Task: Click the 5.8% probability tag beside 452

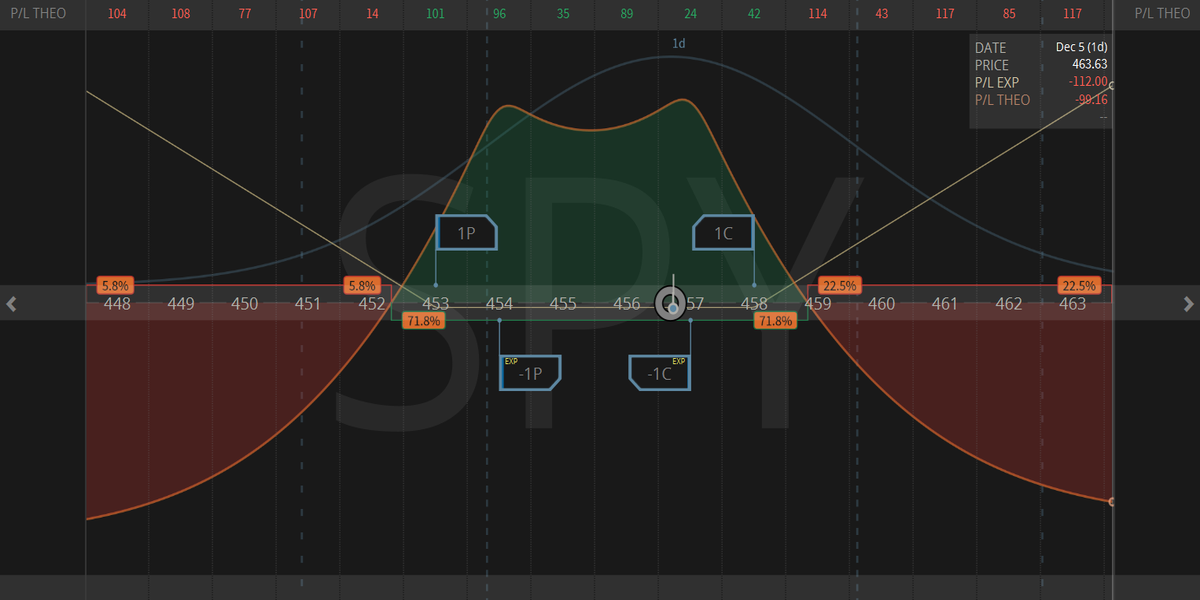Action: (361, 286)
